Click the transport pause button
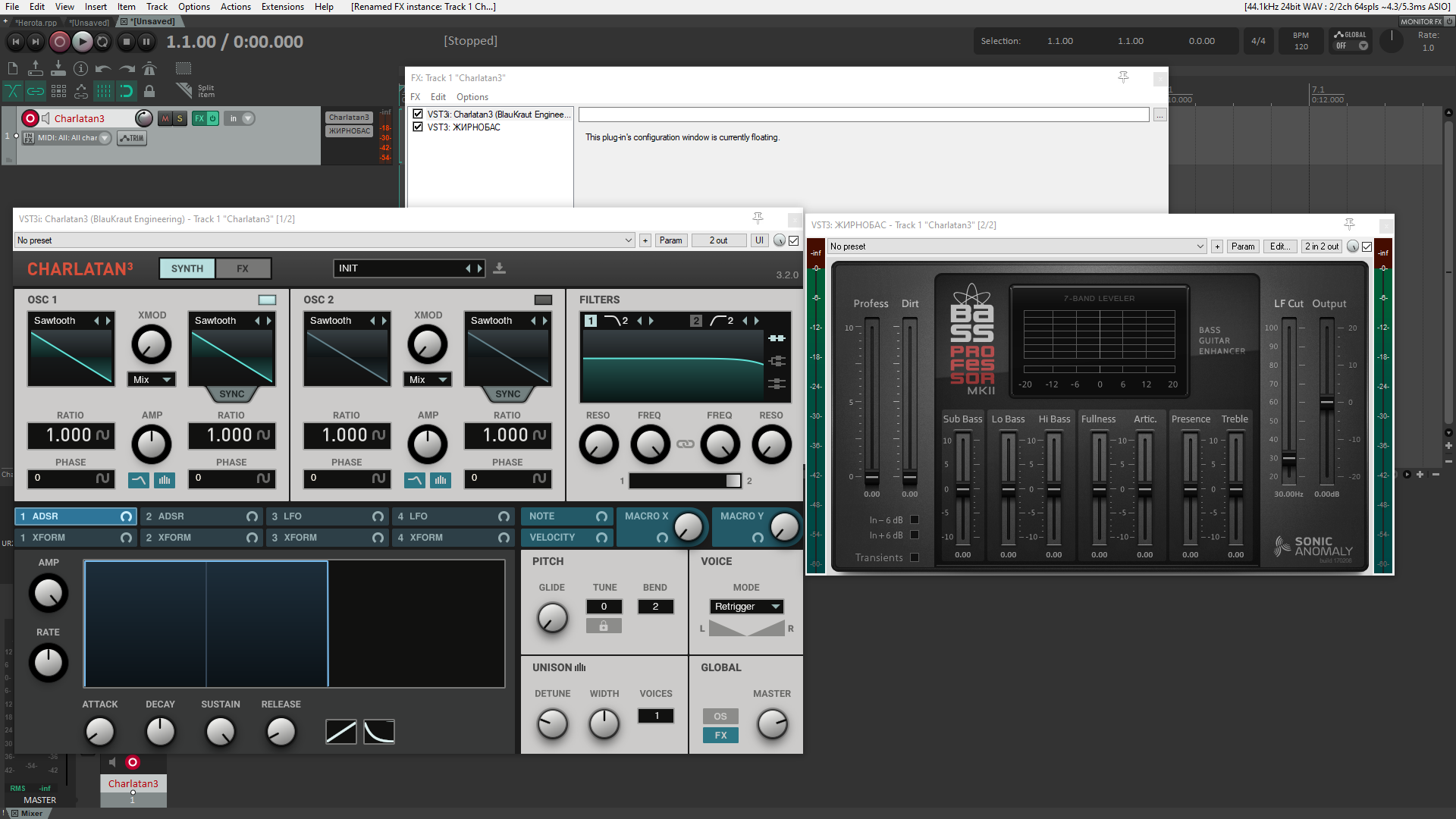The width and height of the screenshot is (1456, 819). point(146,42)
